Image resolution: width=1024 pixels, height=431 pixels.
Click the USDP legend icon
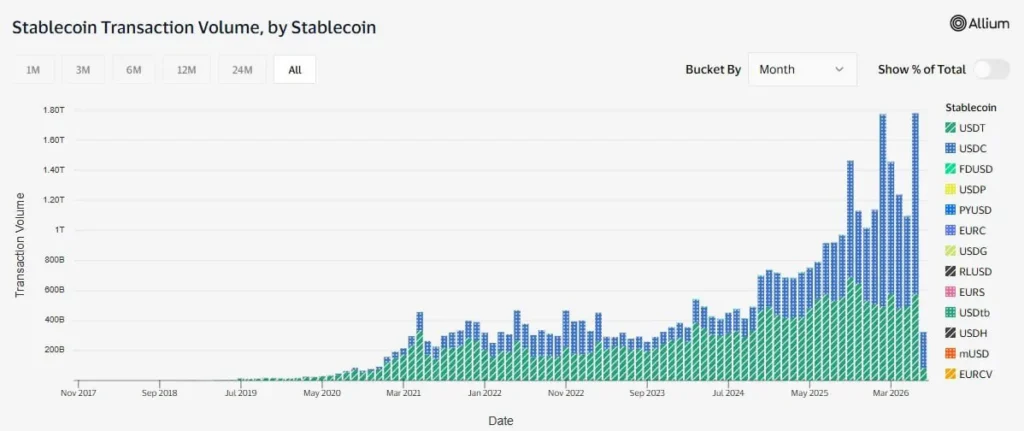click(950, 189)
